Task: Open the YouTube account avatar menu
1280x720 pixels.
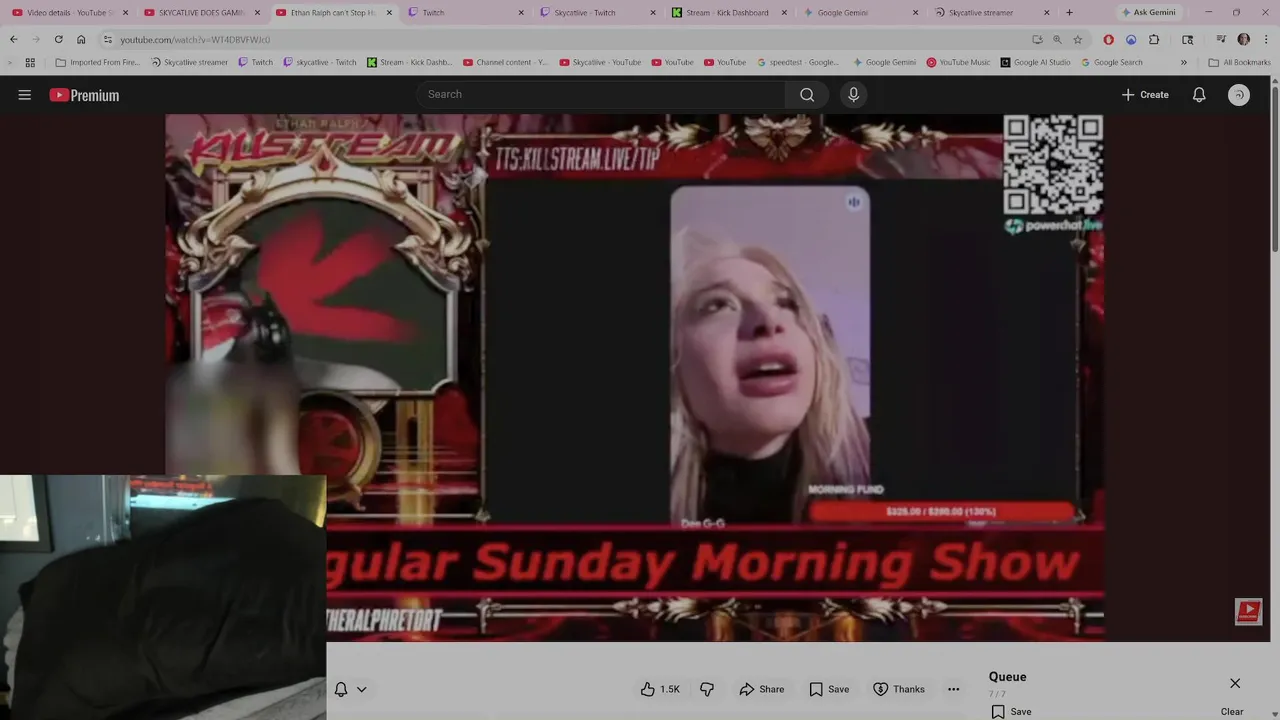Action: pos(1239,95)
